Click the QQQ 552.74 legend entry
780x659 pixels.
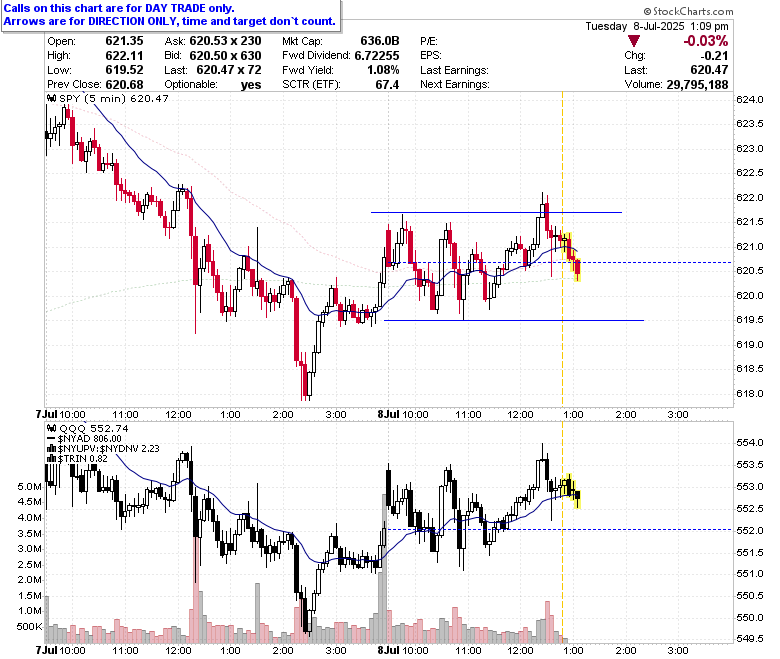[x=94, y=428]
